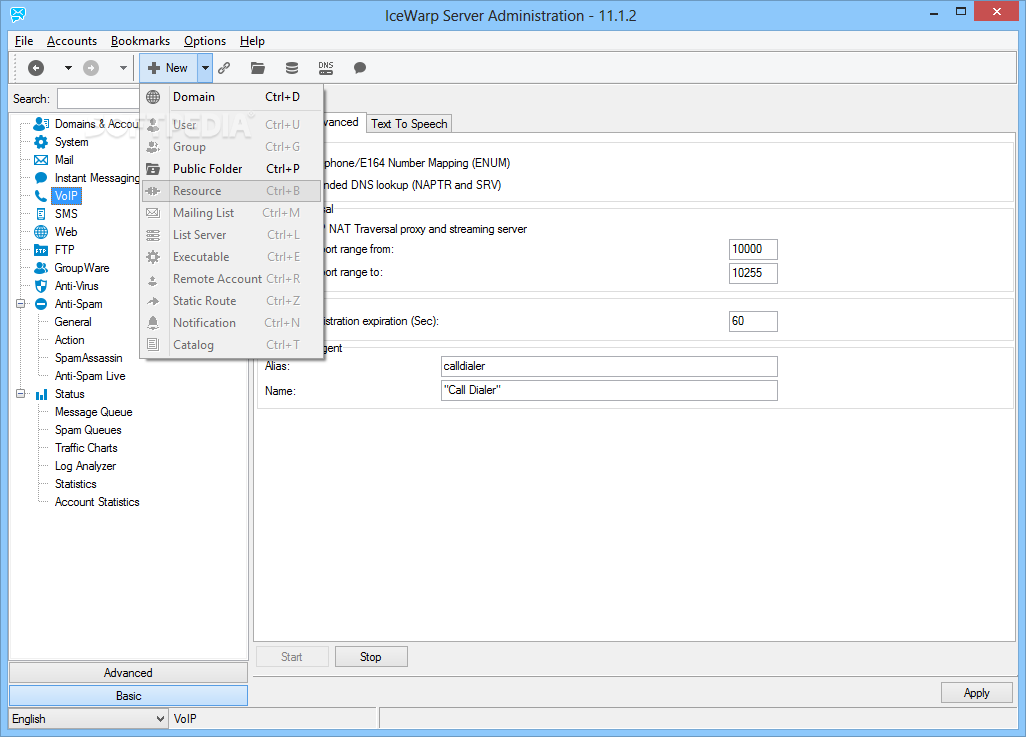
Task: Choose Public Folder in New menu
Action: point(232,169)
